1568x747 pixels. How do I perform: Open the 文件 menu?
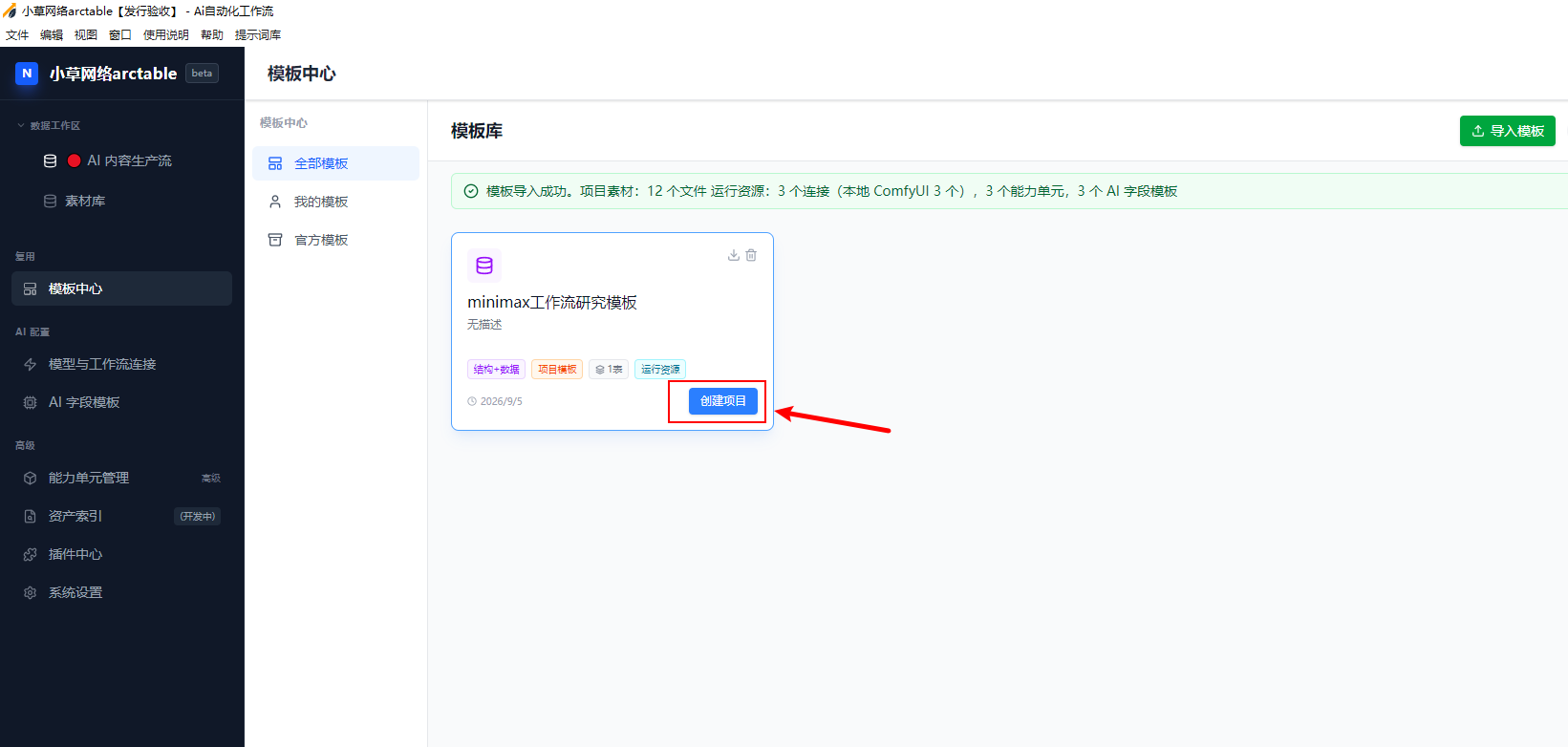coord(17,35)
